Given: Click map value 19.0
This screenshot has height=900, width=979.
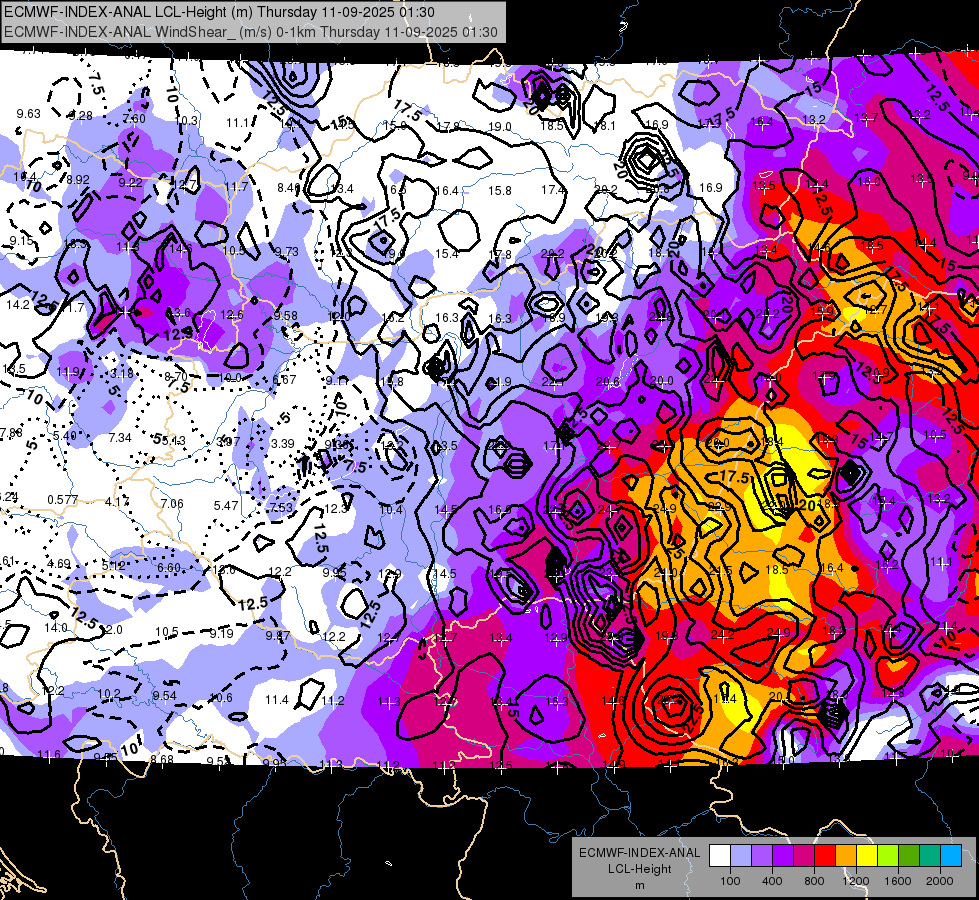Looking at the screenshot, I should [499, 127].
